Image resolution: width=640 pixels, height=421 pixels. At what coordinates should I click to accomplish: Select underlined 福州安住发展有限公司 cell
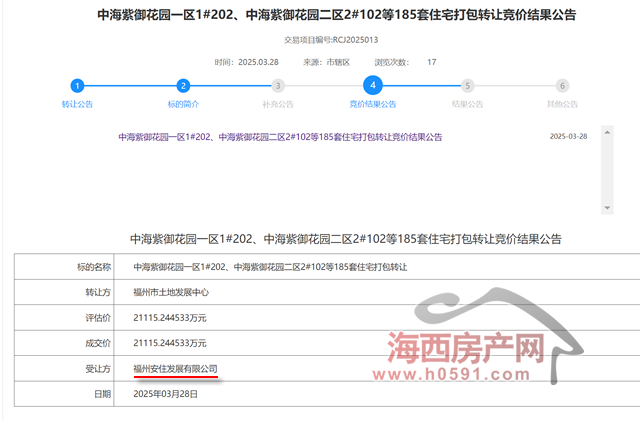point(176,369)
